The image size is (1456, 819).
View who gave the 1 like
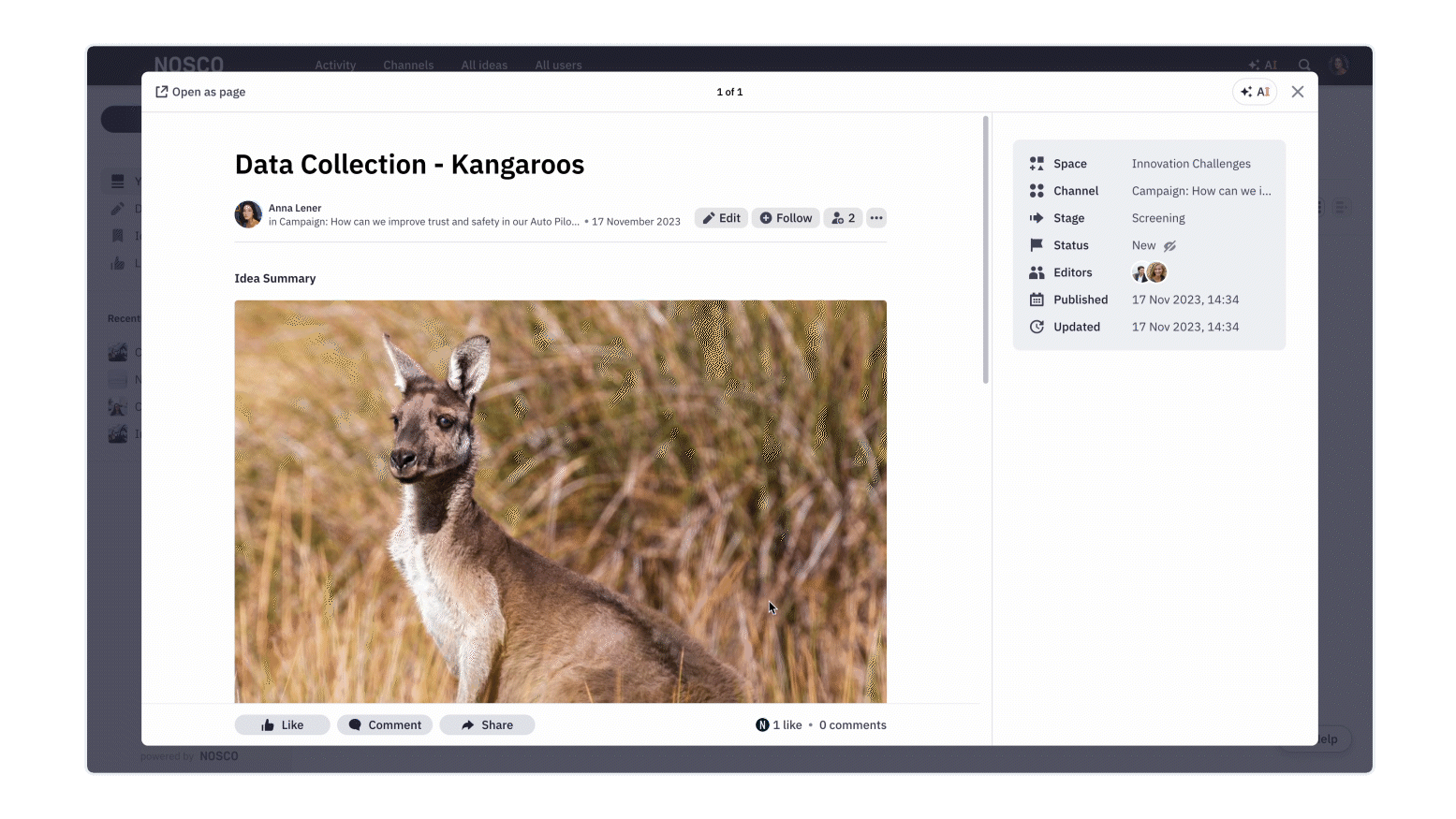tap(779, 724)
